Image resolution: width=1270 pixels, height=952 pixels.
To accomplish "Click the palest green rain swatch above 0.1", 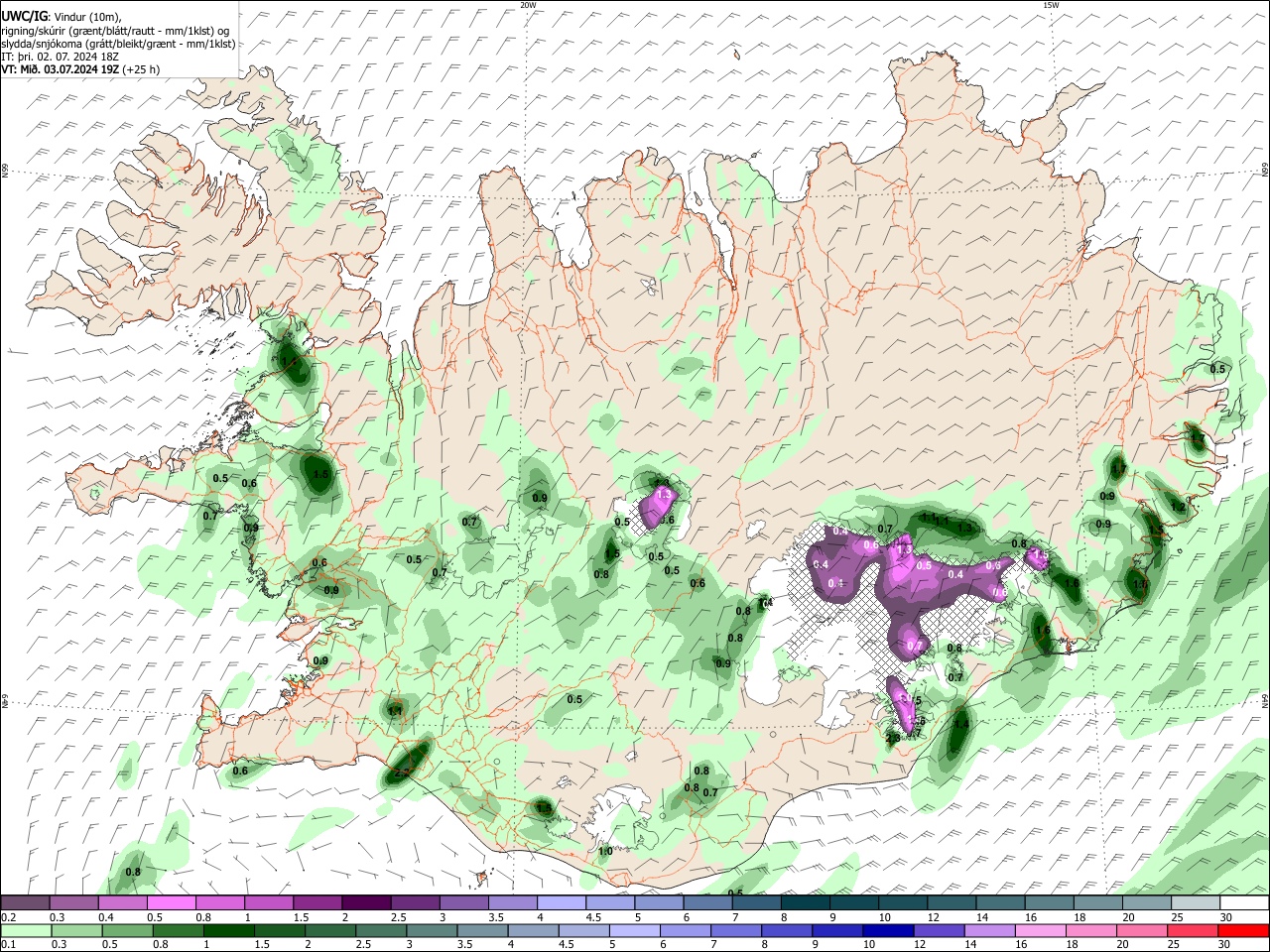I will 25,931.
